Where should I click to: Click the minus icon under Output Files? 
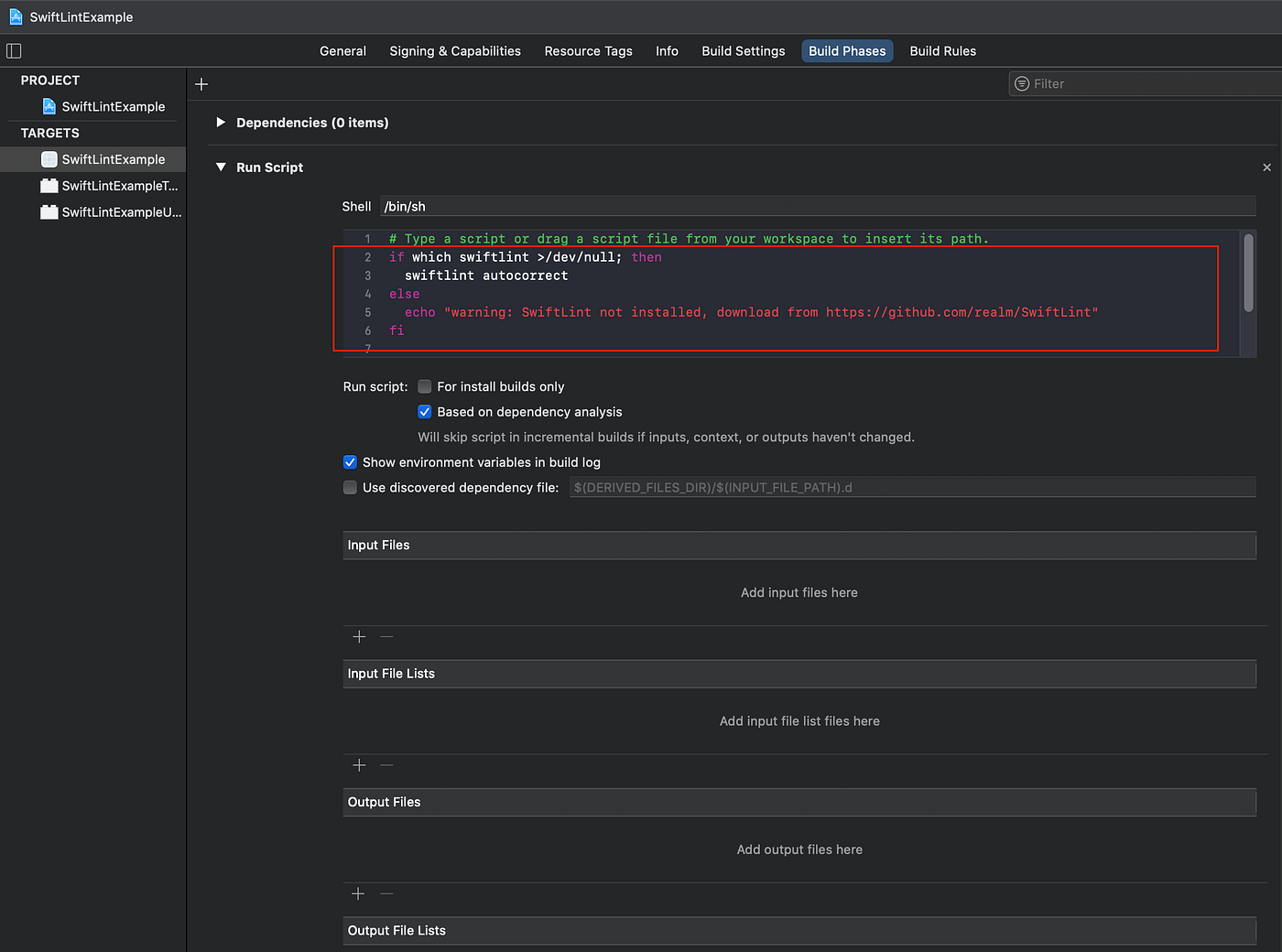pyautogui.click(x=386, y=893)
